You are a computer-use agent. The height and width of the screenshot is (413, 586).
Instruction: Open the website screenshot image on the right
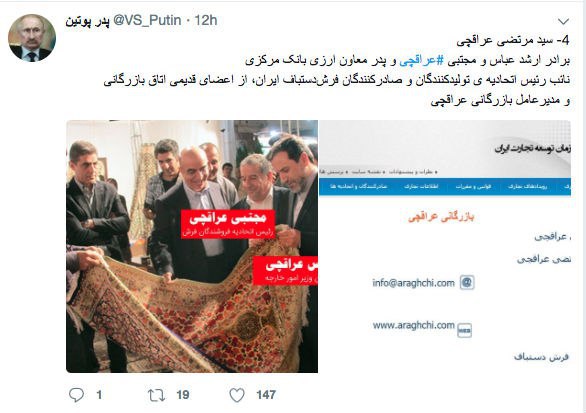pos(445,246)
